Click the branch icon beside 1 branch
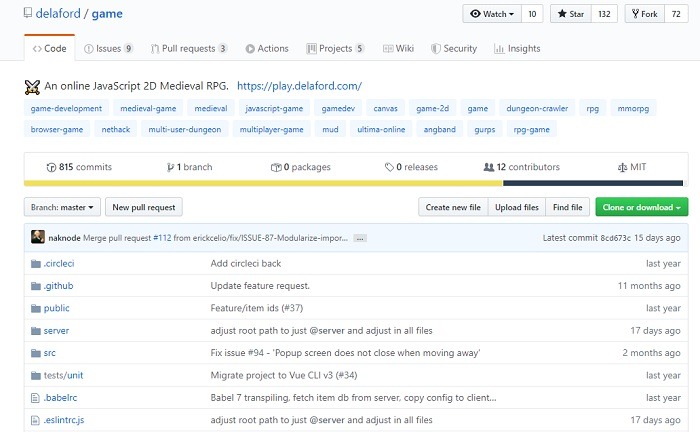The image size is (700, 432). coord(170,167)
